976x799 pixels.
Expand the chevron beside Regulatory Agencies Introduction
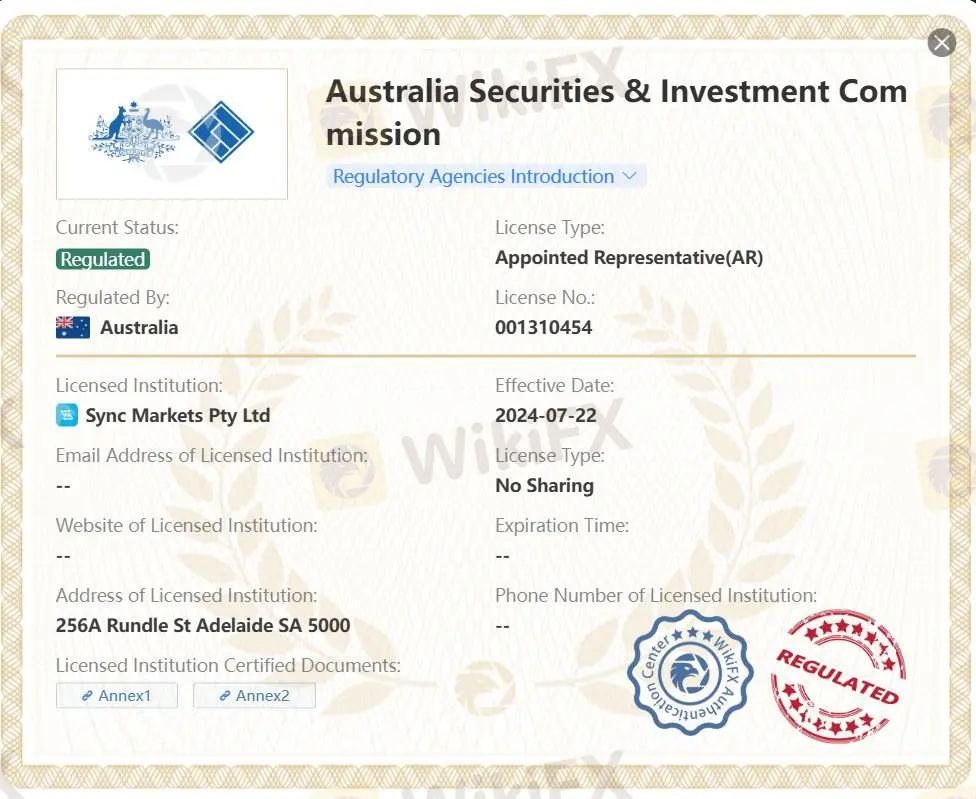click(630, 176)
